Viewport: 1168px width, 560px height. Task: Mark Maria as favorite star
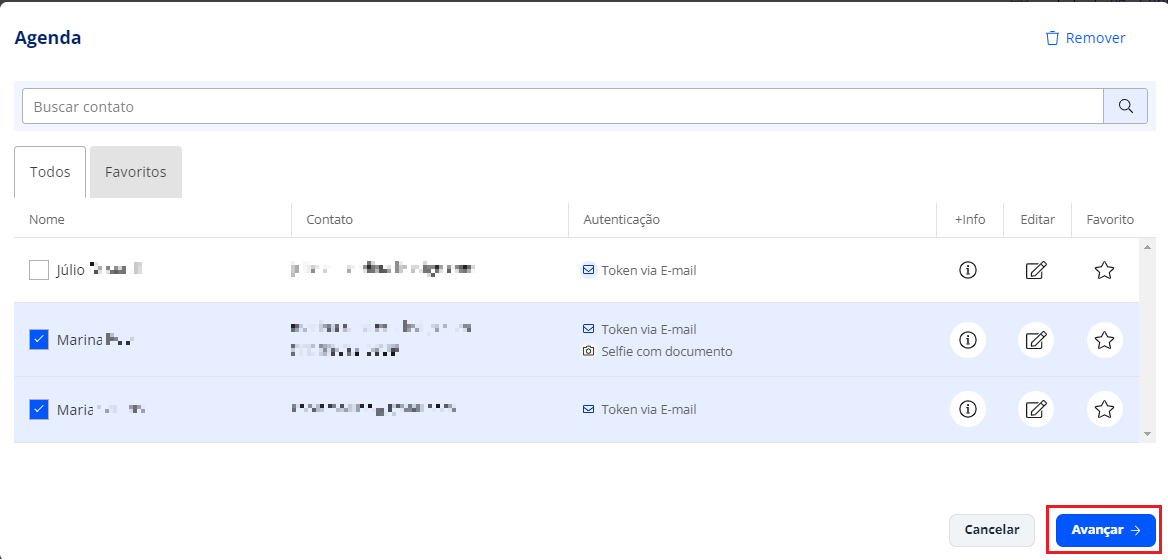tap(1105, 409)
